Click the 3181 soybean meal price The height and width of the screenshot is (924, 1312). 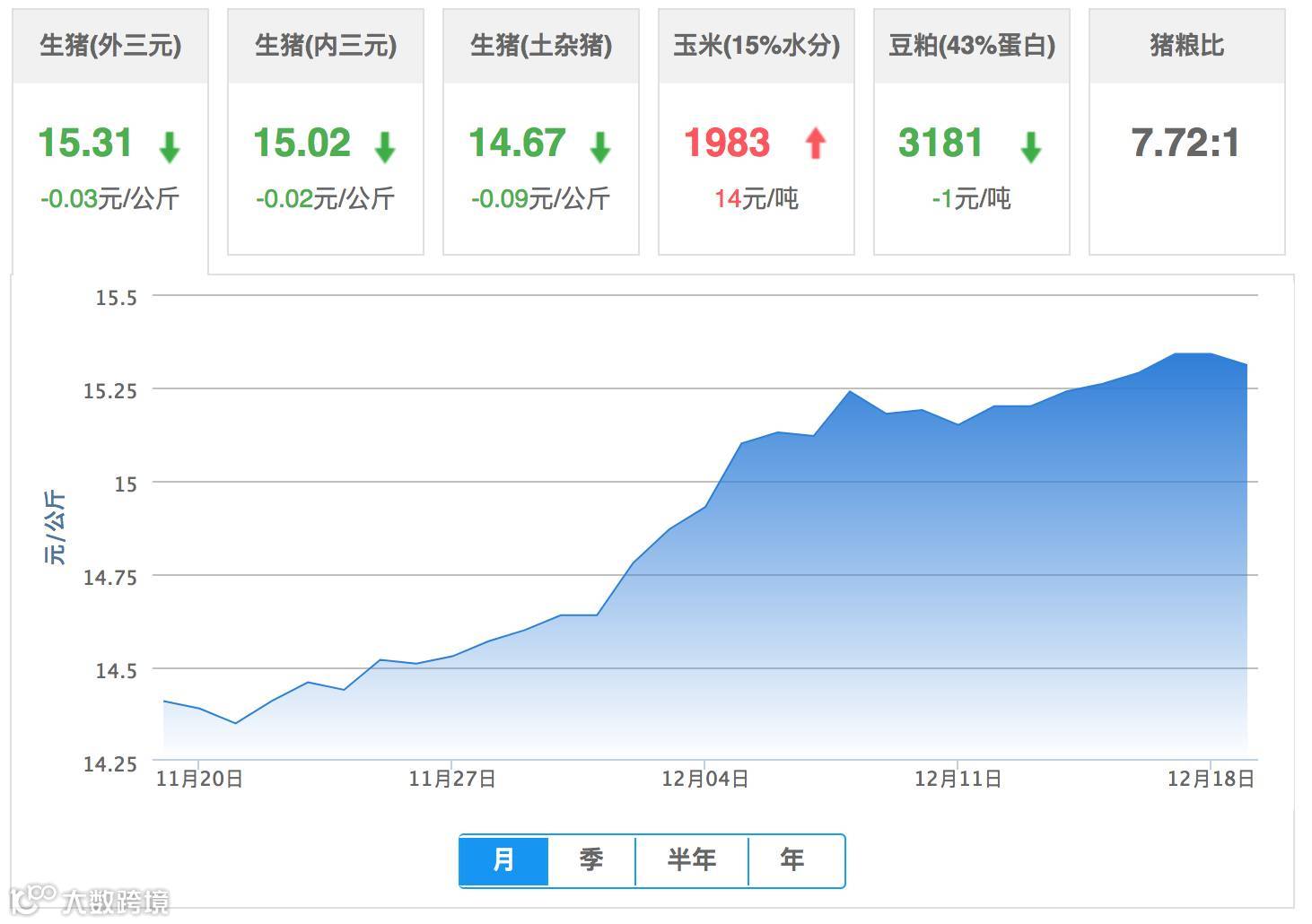[x=940, y=144]
